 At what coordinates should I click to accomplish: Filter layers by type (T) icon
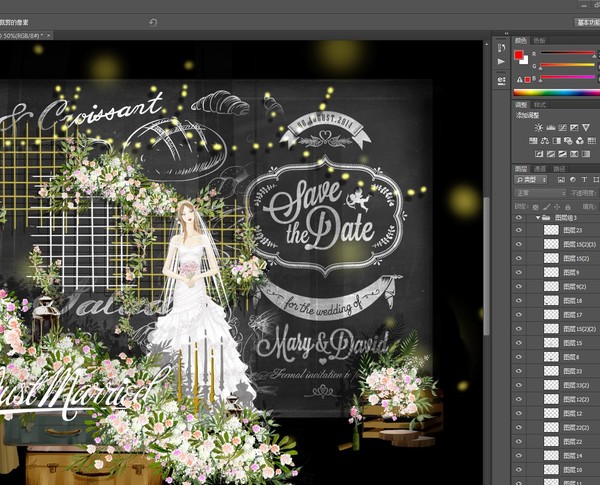click(x=584, y=180)
